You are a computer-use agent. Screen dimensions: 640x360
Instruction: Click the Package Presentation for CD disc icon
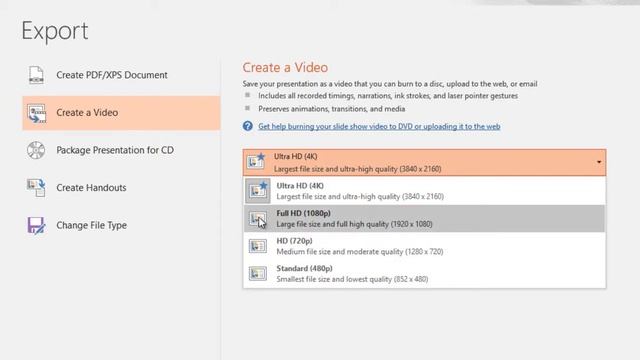point(36,150)
